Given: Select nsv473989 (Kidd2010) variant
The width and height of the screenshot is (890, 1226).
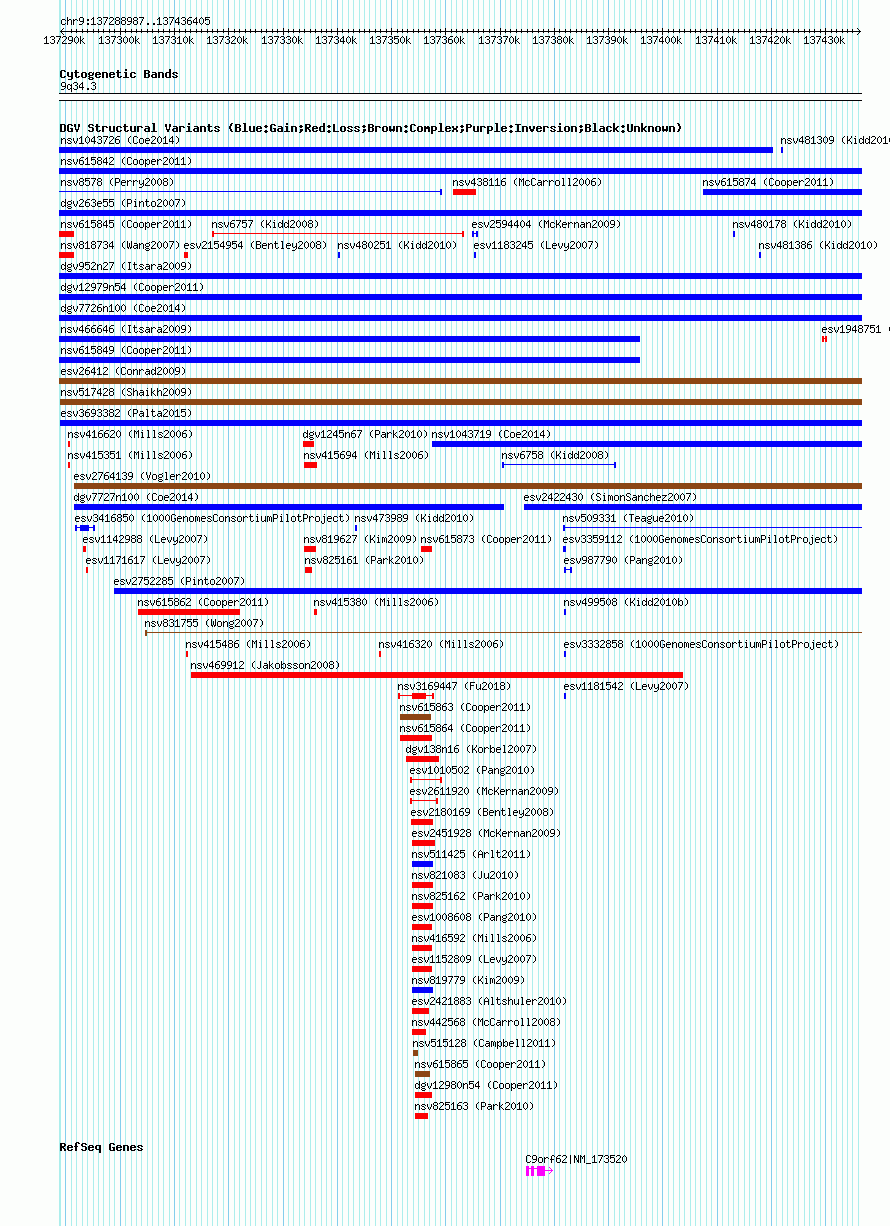Looking at the screenshot, I should 414,518.
